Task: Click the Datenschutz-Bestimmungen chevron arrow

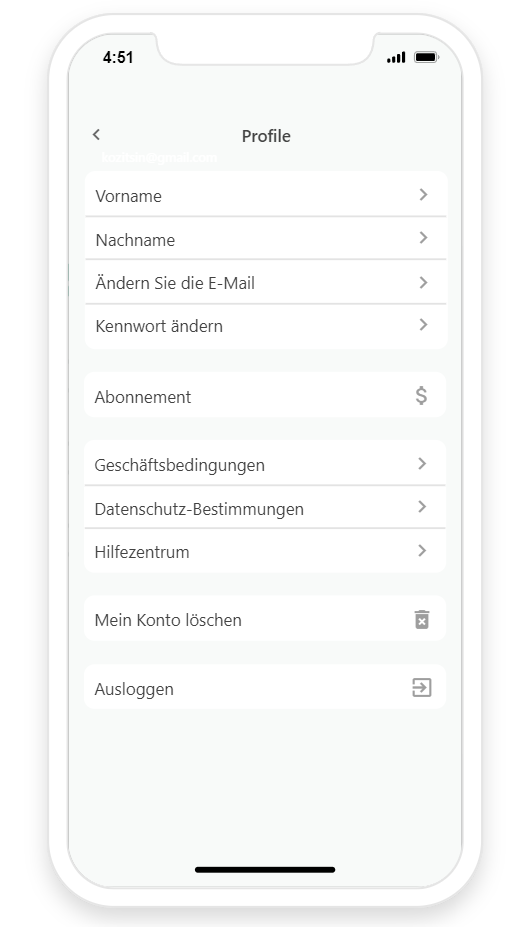Action: 422,507
